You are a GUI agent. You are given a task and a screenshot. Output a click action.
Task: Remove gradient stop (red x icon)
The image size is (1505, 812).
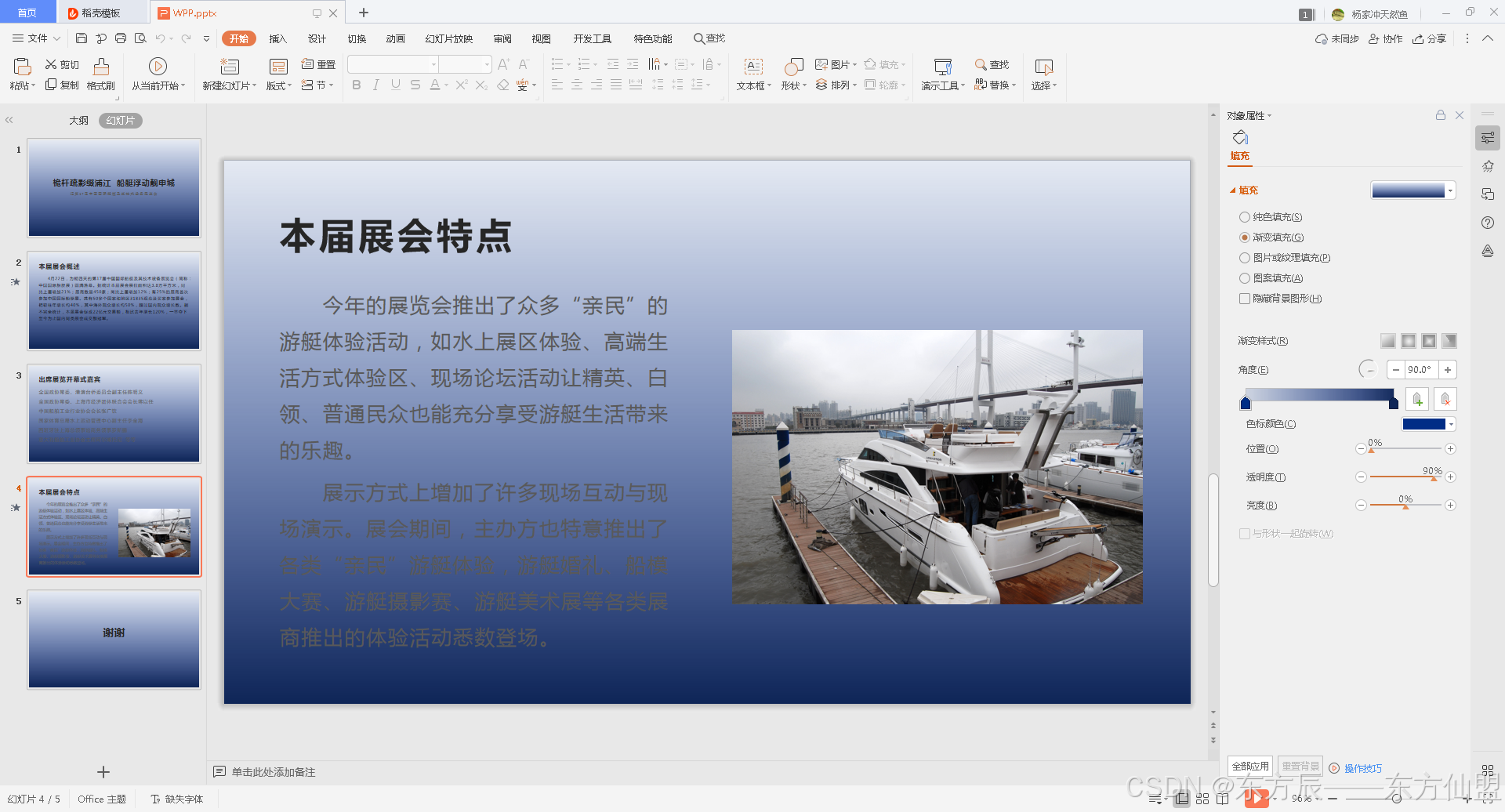[1445, 400]
